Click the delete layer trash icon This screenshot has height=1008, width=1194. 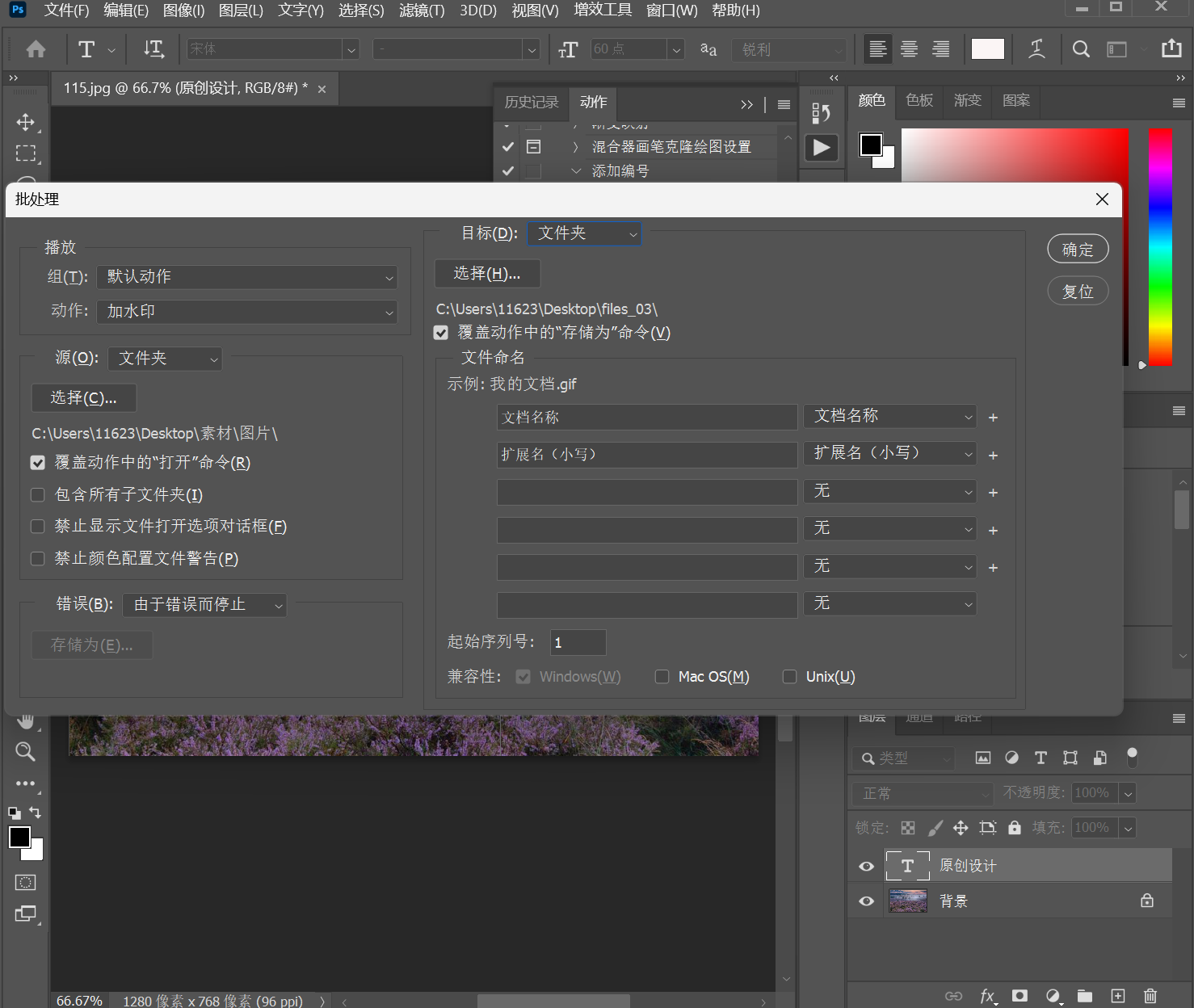[1150, 996]
